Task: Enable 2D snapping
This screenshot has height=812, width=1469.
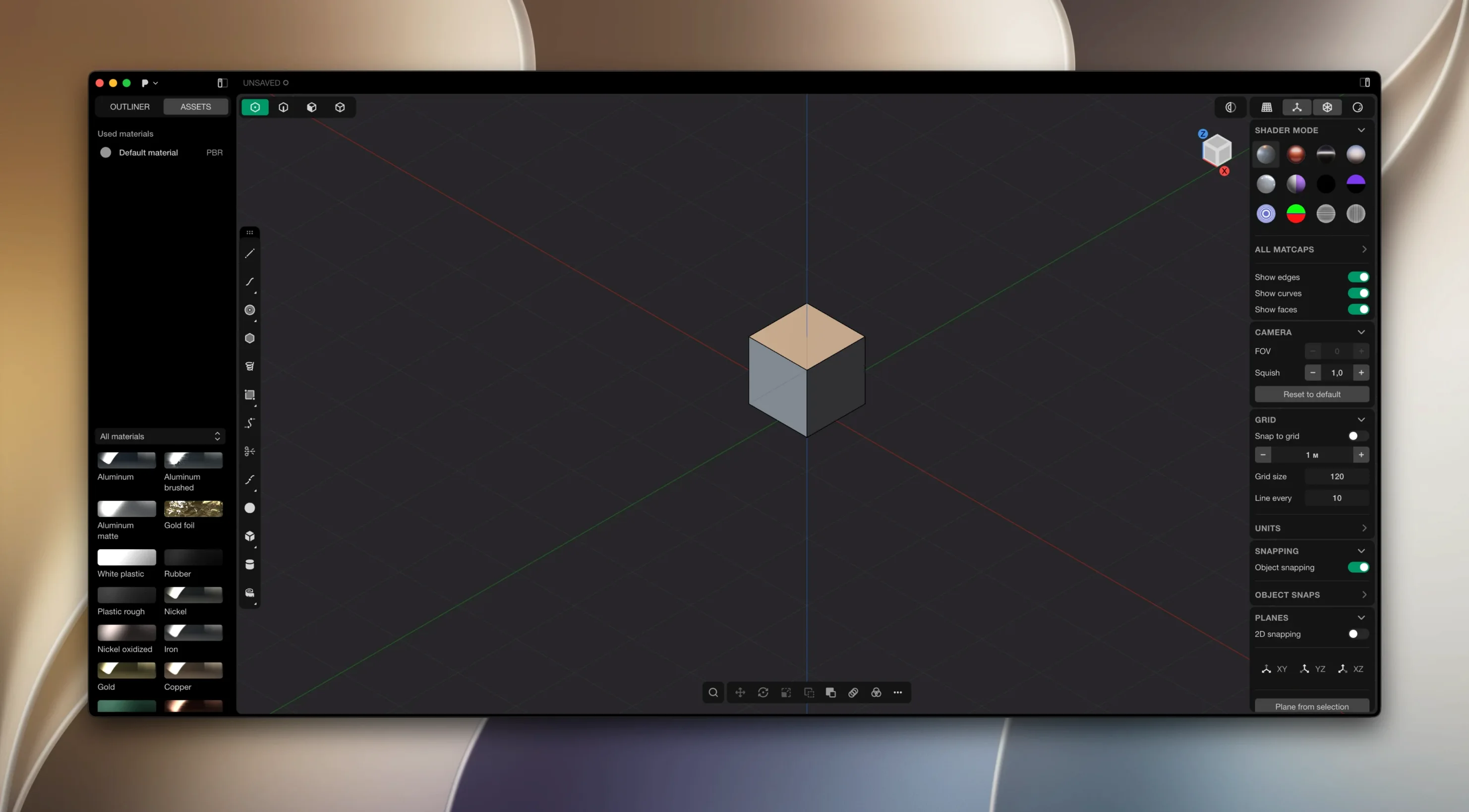Action: coord(1358,634)
